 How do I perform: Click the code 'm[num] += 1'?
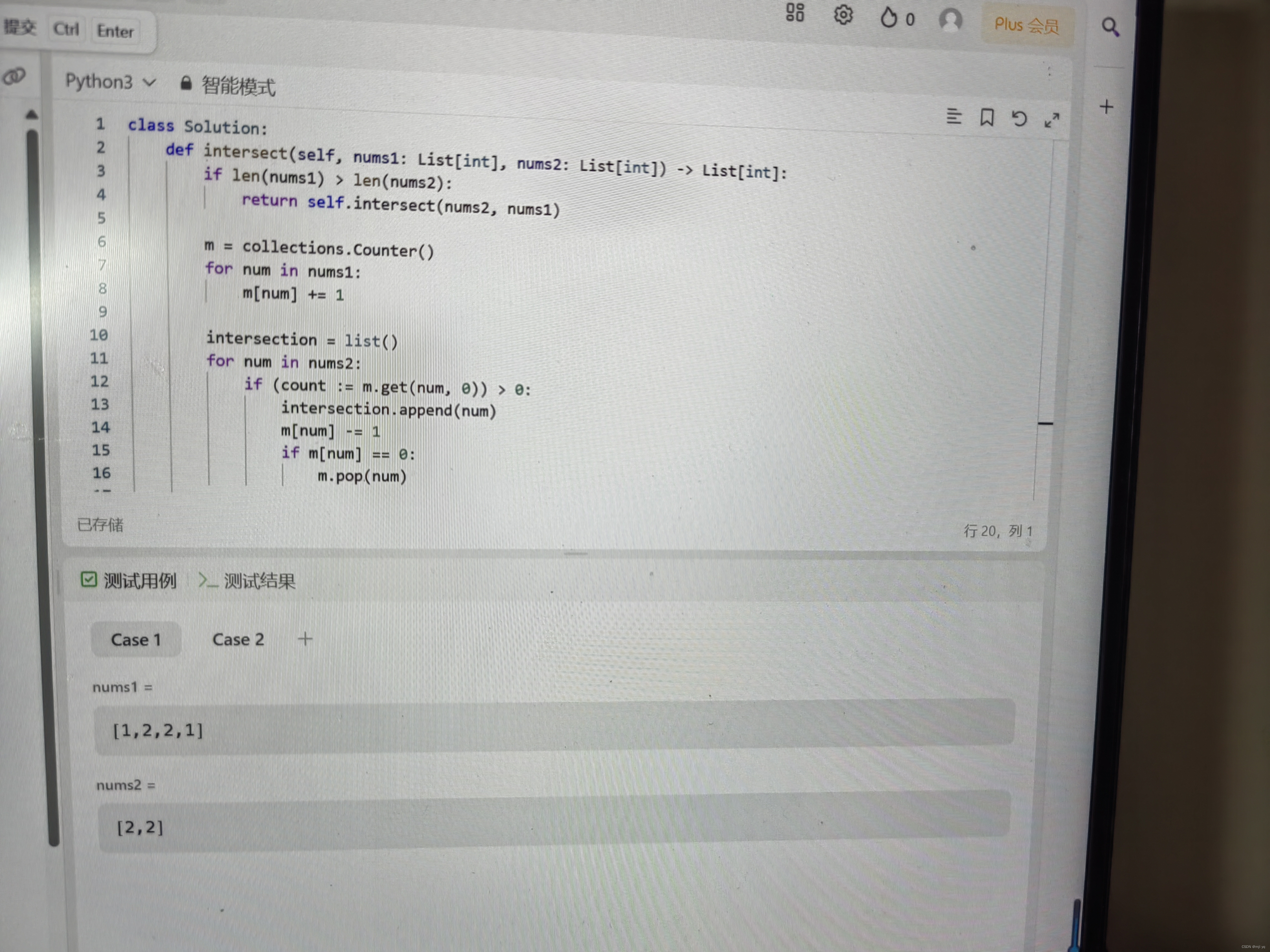(x=293, y=294)
